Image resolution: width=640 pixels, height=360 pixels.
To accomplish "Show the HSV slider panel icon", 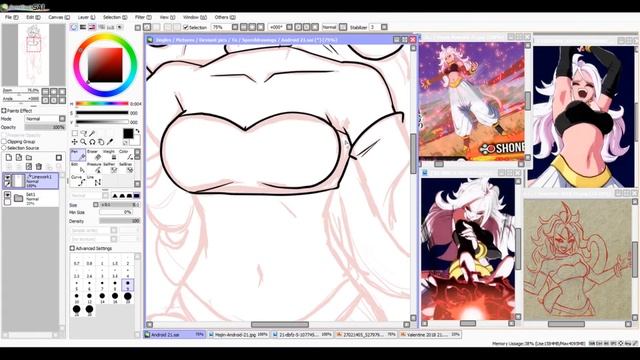I will (x=92, y=27).
